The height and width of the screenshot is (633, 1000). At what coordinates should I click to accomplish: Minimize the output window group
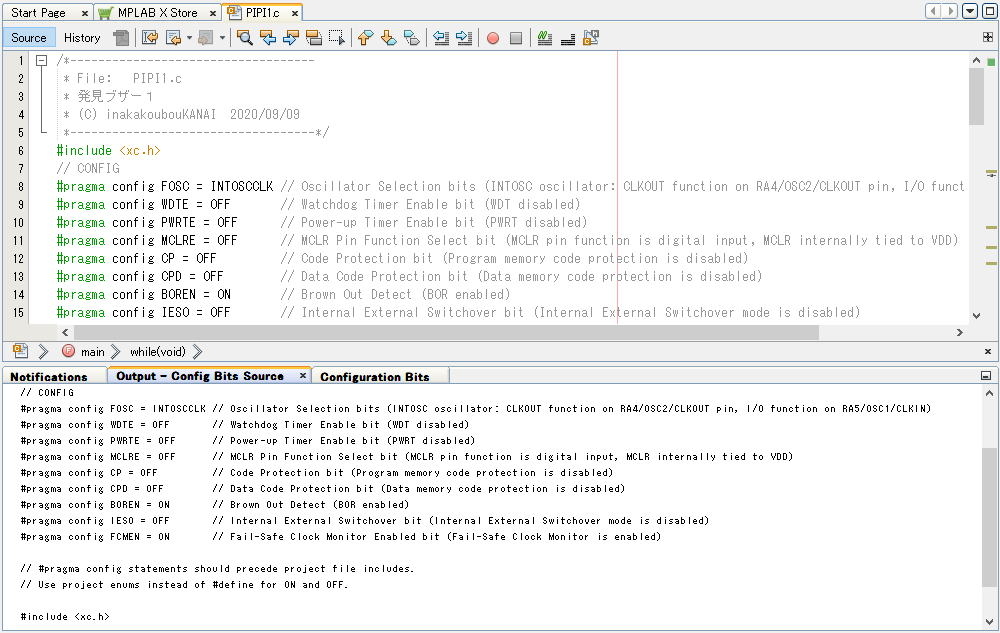(x=985, y=376)
